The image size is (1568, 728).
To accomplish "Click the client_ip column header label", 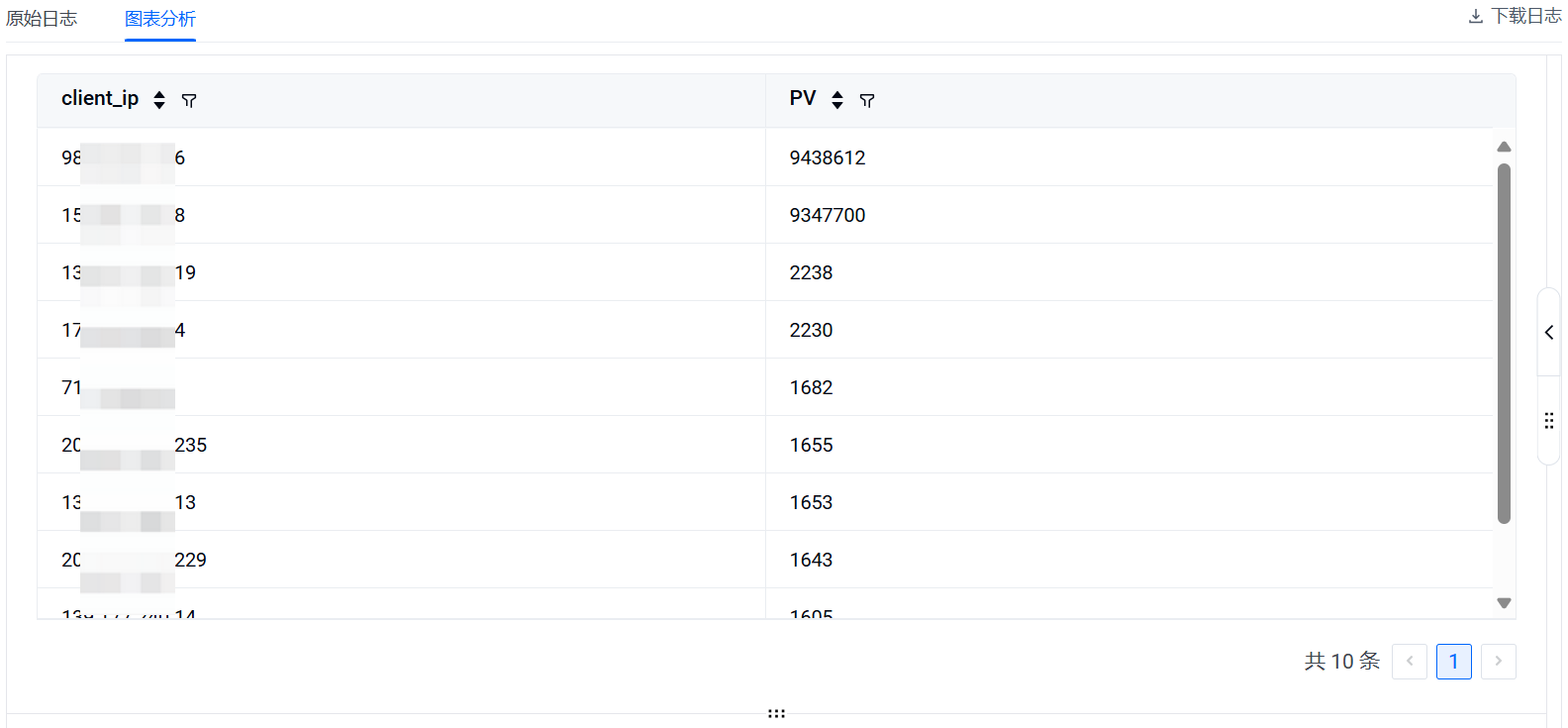I will [100, 99].
